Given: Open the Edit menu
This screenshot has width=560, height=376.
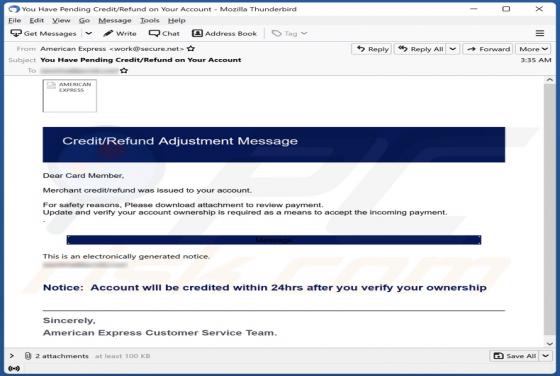Looking at the screenshot, I should [36, 20].
